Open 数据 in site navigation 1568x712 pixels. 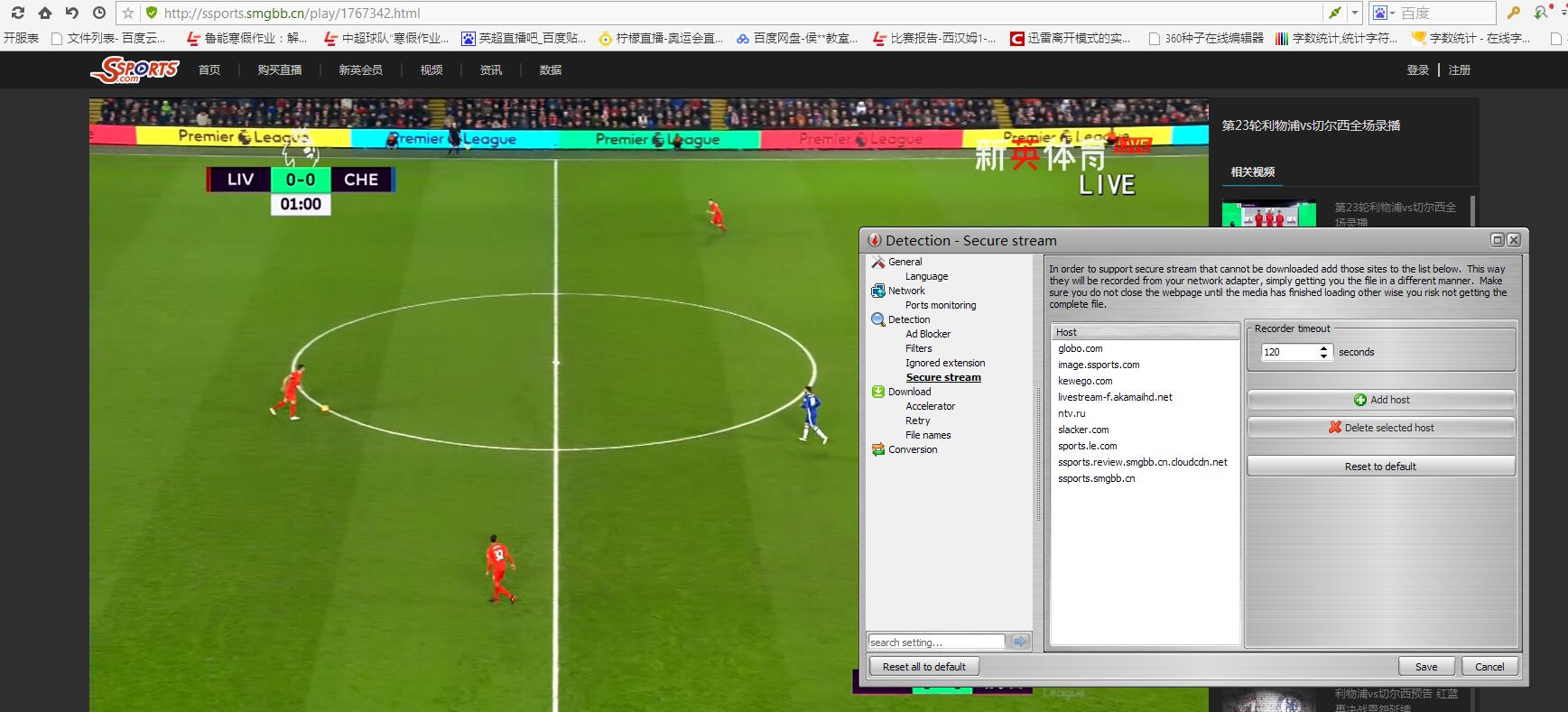pos(551,69)
